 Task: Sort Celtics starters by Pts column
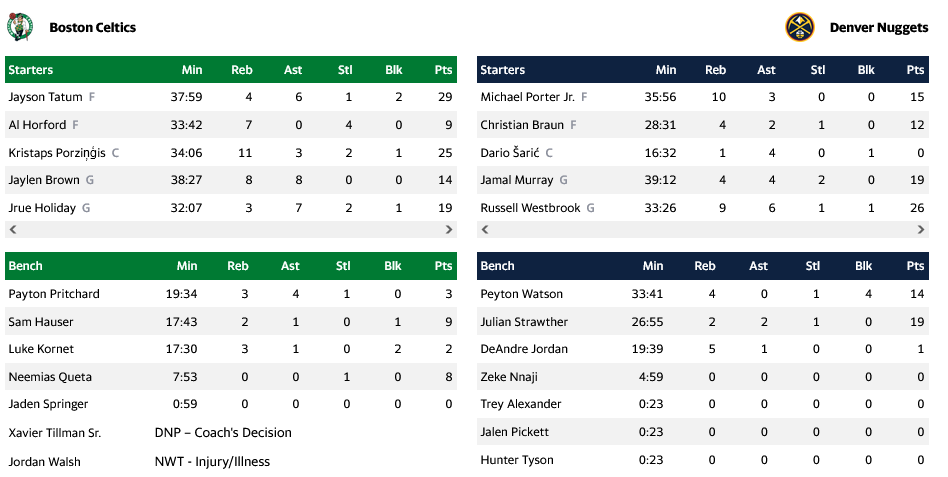[x=443, y=70]
